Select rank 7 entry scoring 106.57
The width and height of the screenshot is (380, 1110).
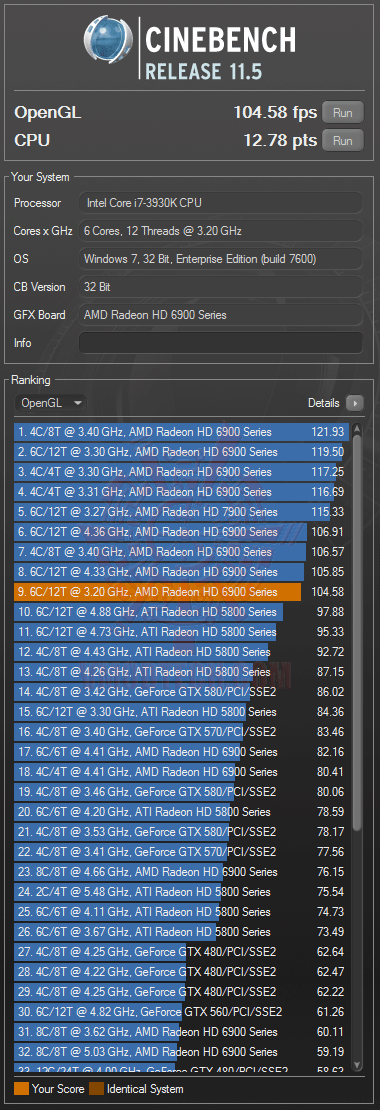[182, 551]
